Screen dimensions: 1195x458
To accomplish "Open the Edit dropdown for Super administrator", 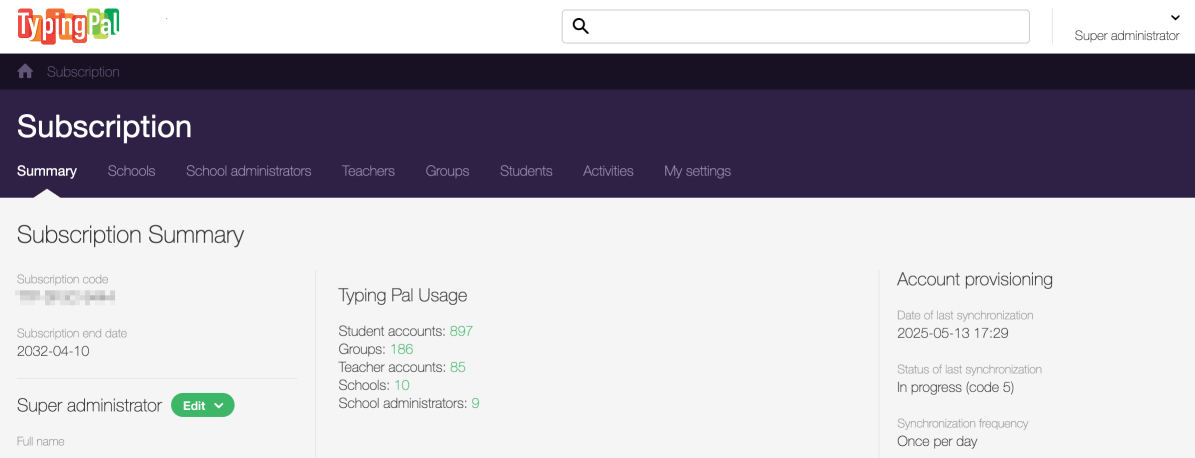I will point(203,405).
